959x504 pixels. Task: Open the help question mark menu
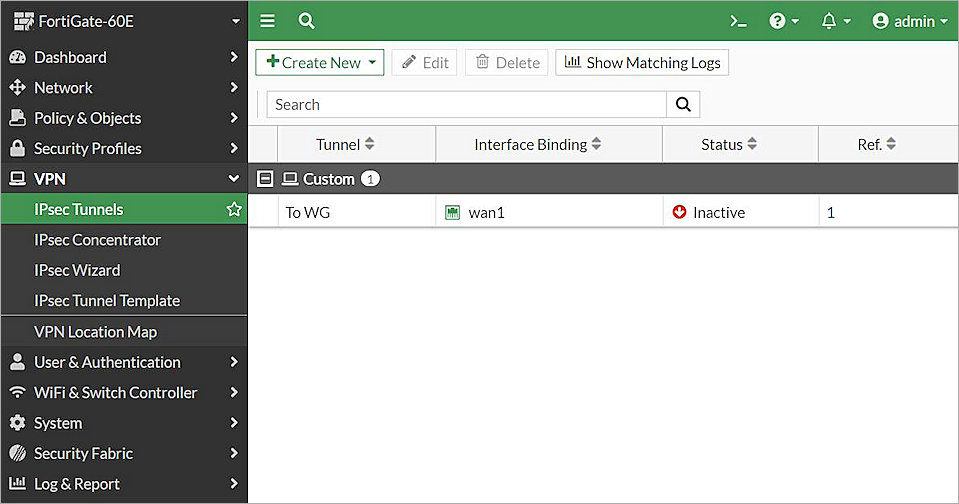pos(783,21)
